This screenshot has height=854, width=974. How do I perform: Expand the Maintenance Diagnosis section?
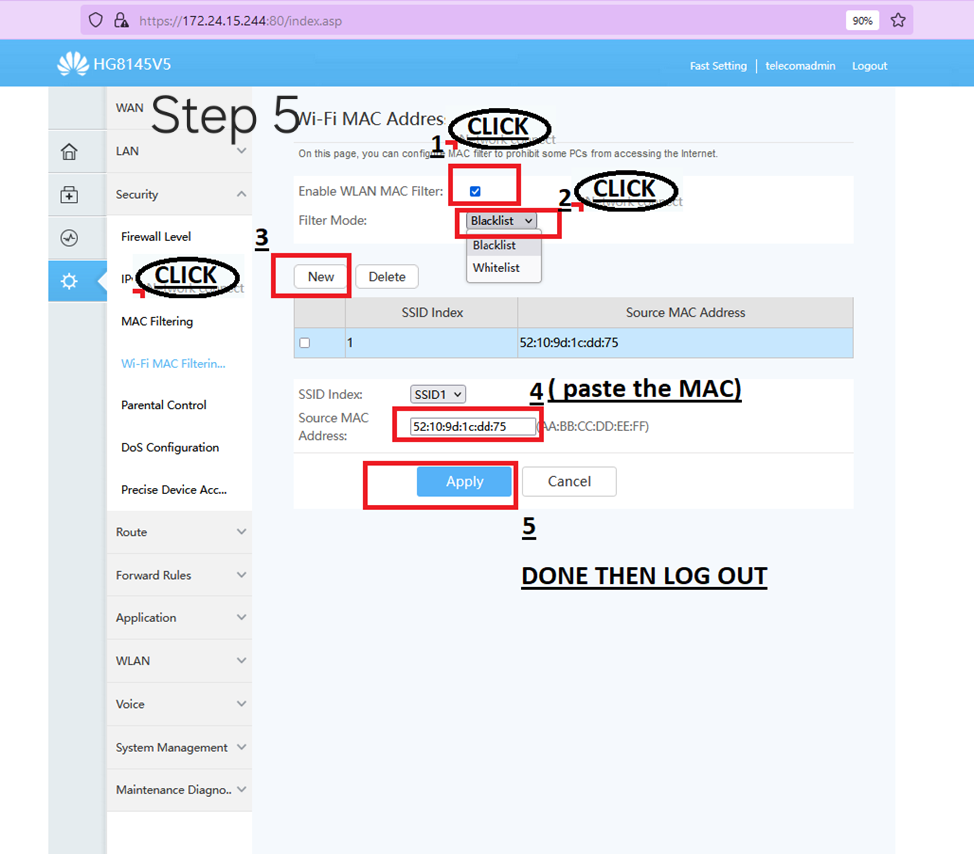pyautogui.click(x=180, y=790)
